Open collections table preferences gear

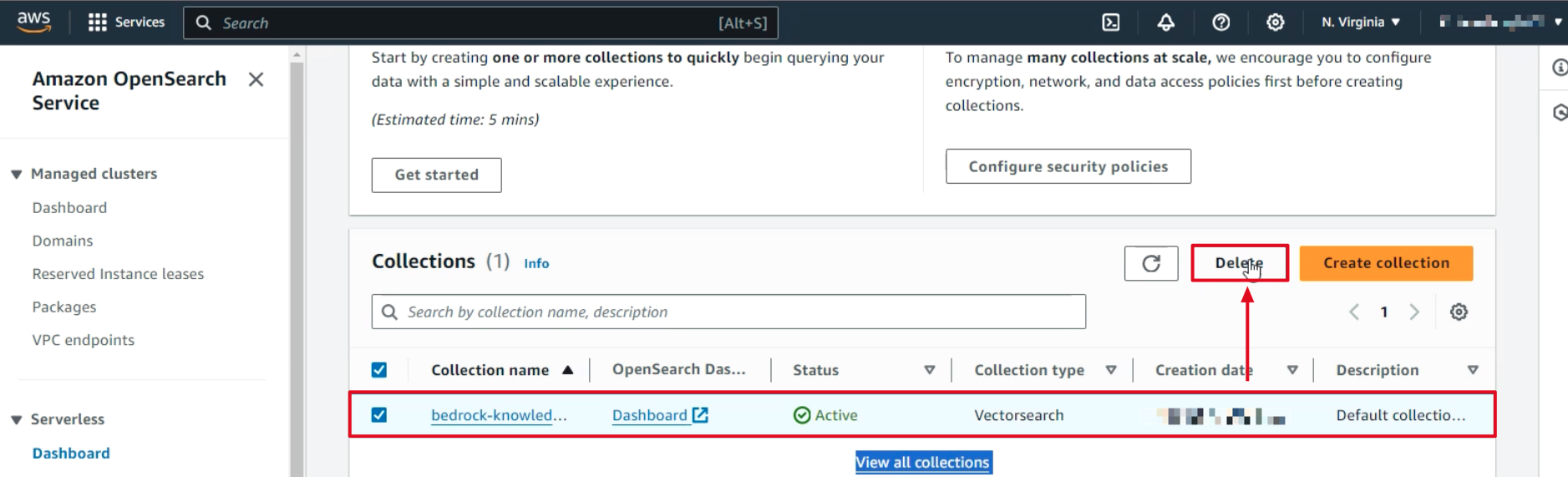point(1458,312)
